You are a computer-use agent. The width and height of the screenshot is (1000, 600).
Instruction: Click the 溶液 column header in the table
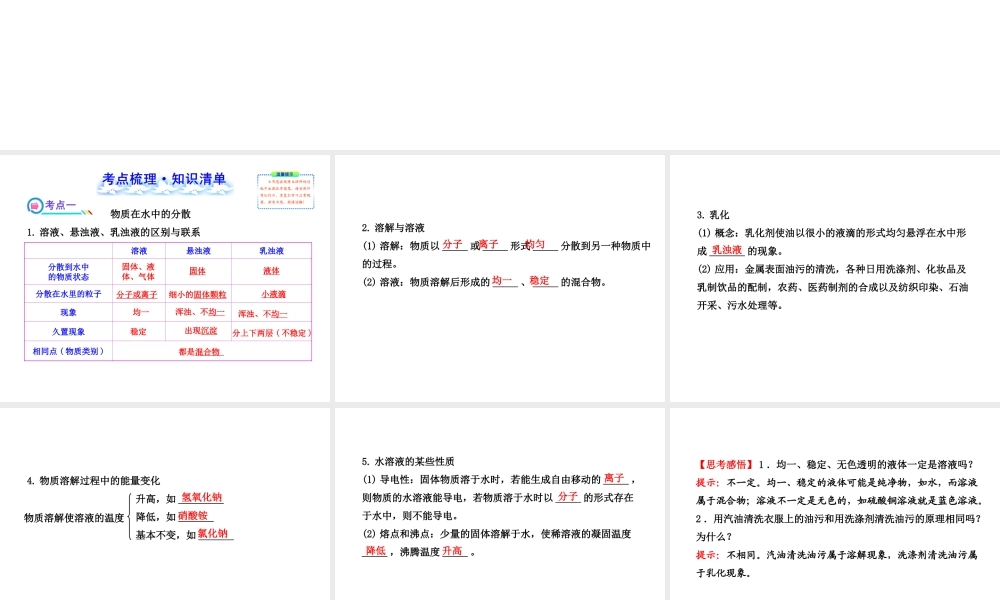tap(139, 251)
